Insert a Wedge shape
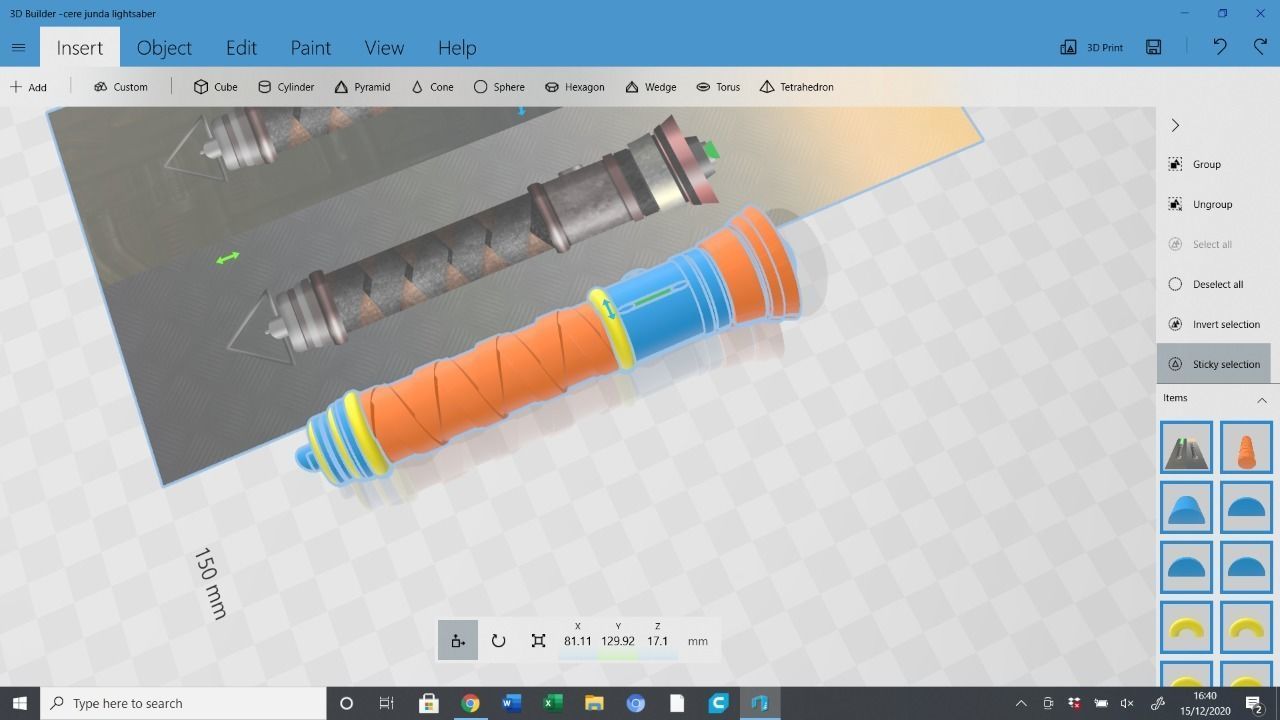 (x=651, y=87)
